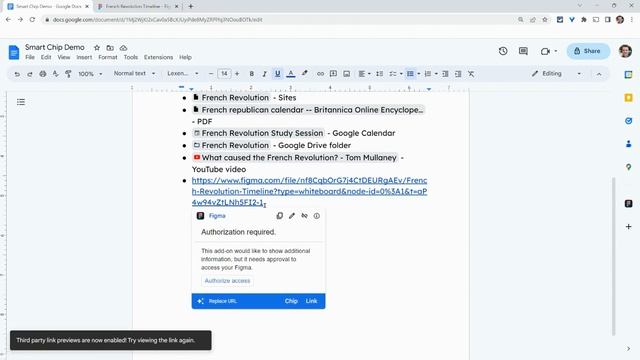This screenshot has height=360, width=640.
Task: Collapse the toolbar with chevron up
Action: (x=599, y=74)
